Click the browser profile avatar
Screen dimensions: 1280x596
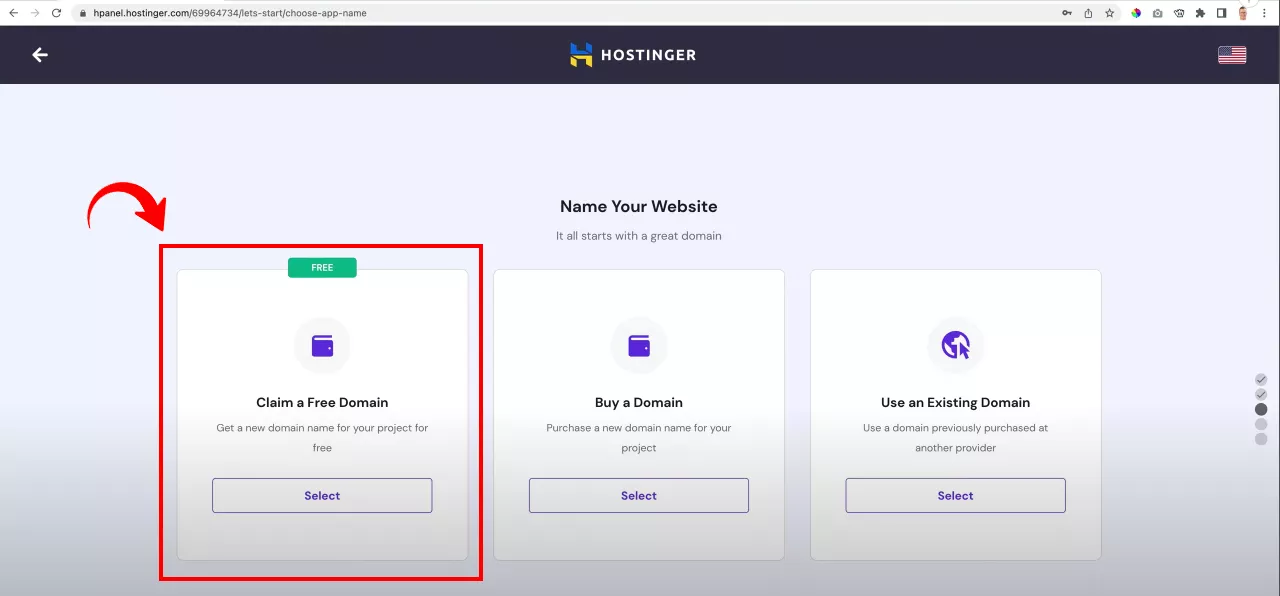tap(1242, 13)
